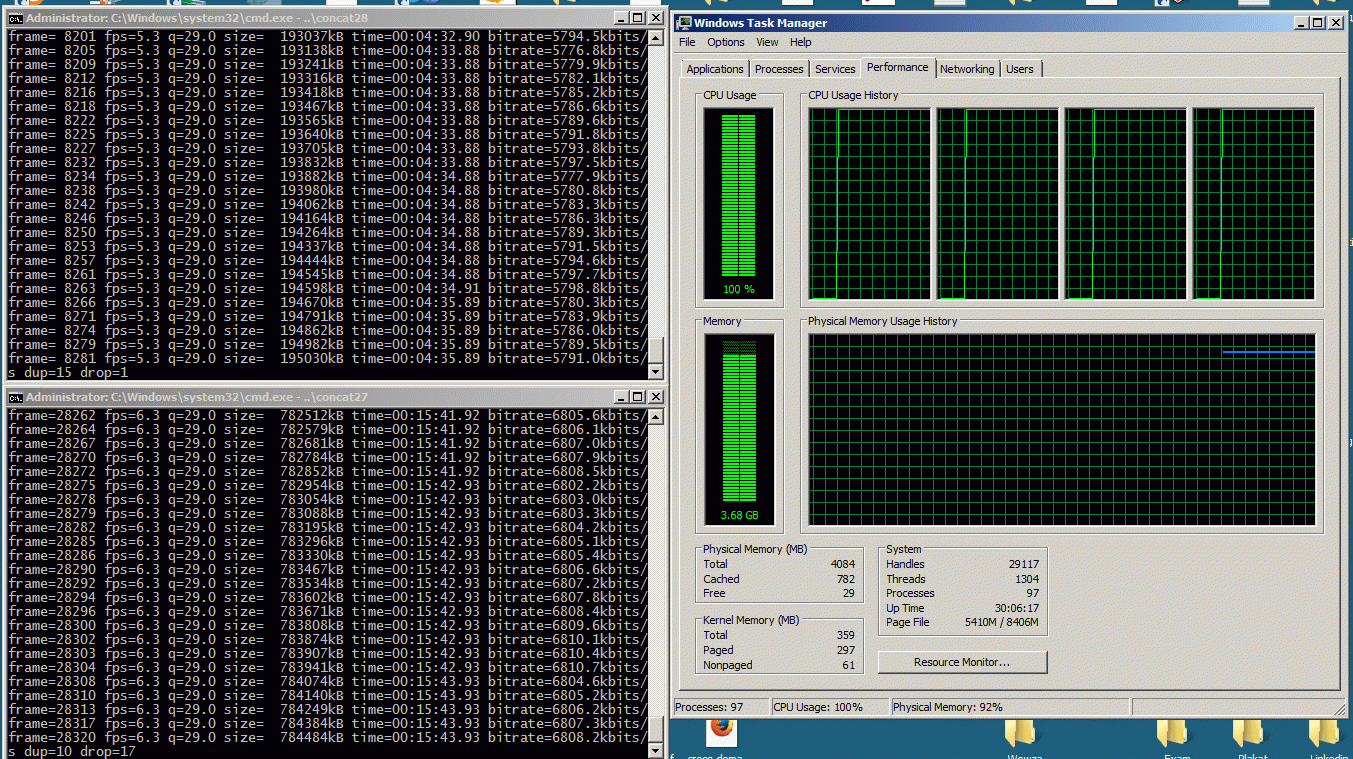Minimize the concat27 command prompt window

621,397
